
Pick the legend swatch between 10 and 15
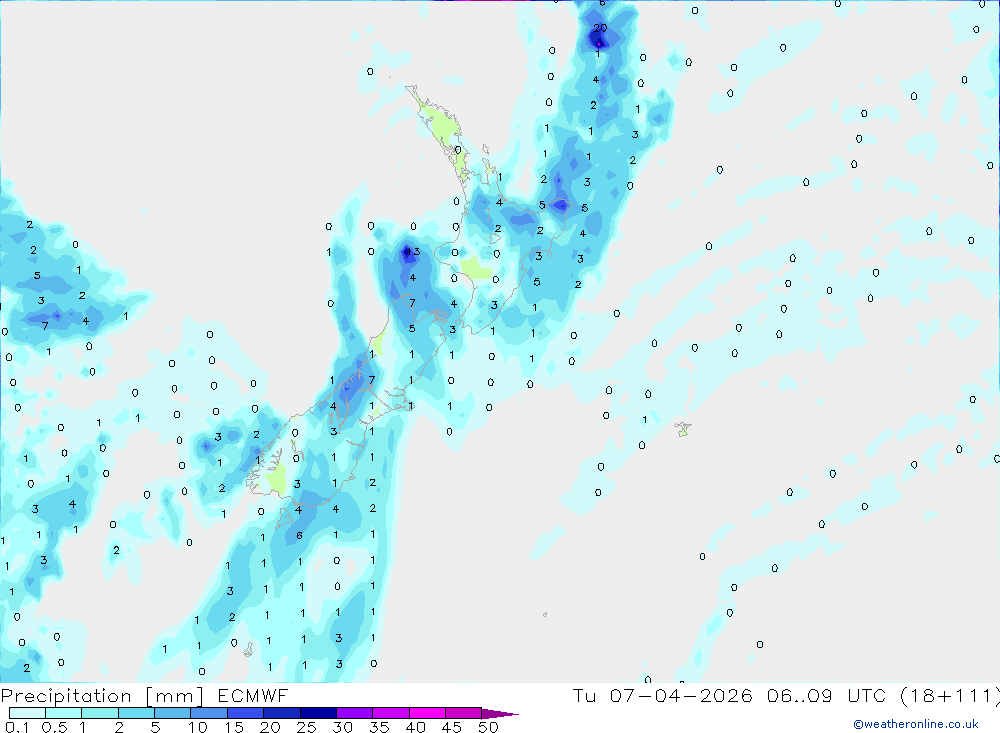[209, 713]
